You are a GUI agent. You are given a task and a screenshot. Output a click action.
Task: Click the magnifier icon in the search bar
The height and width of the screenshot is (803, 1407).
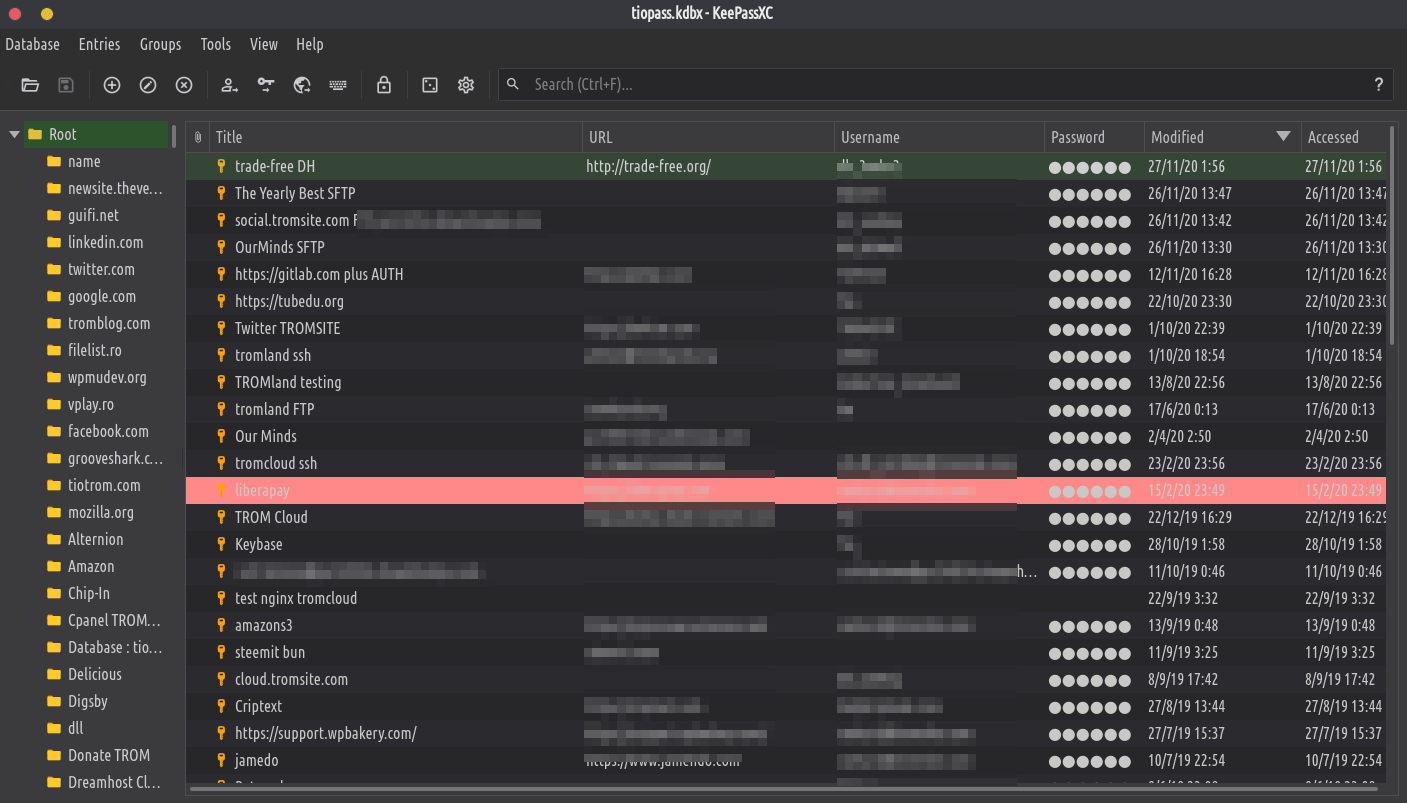pos(513,84)
